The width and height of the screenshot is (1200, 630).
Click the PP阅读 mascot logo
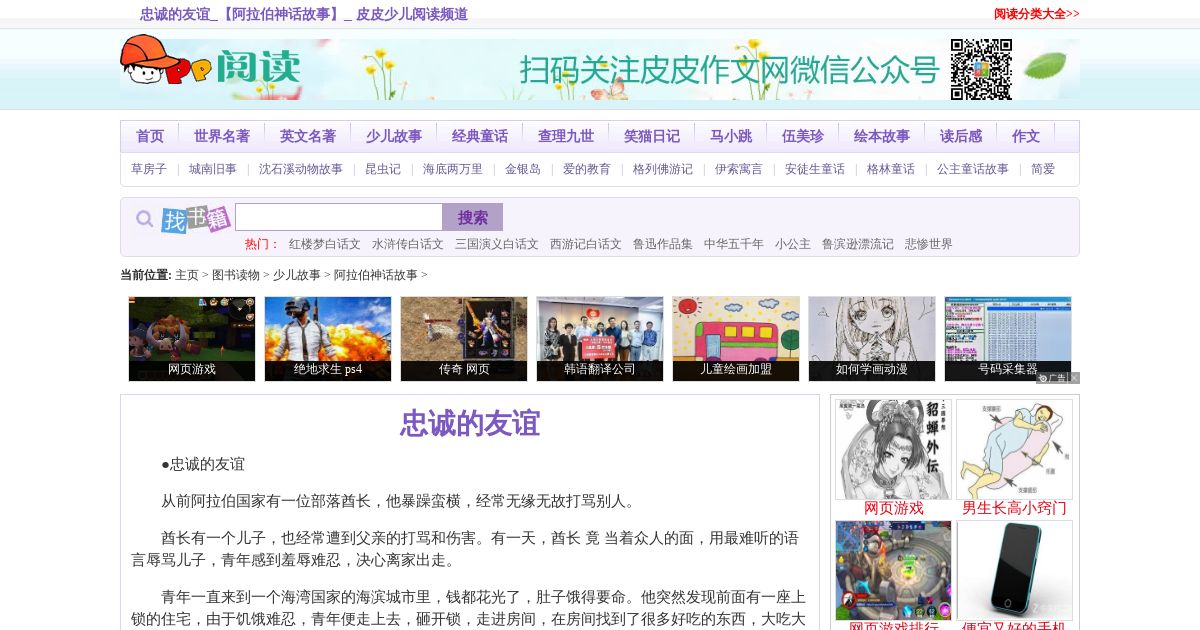(210, 62)
